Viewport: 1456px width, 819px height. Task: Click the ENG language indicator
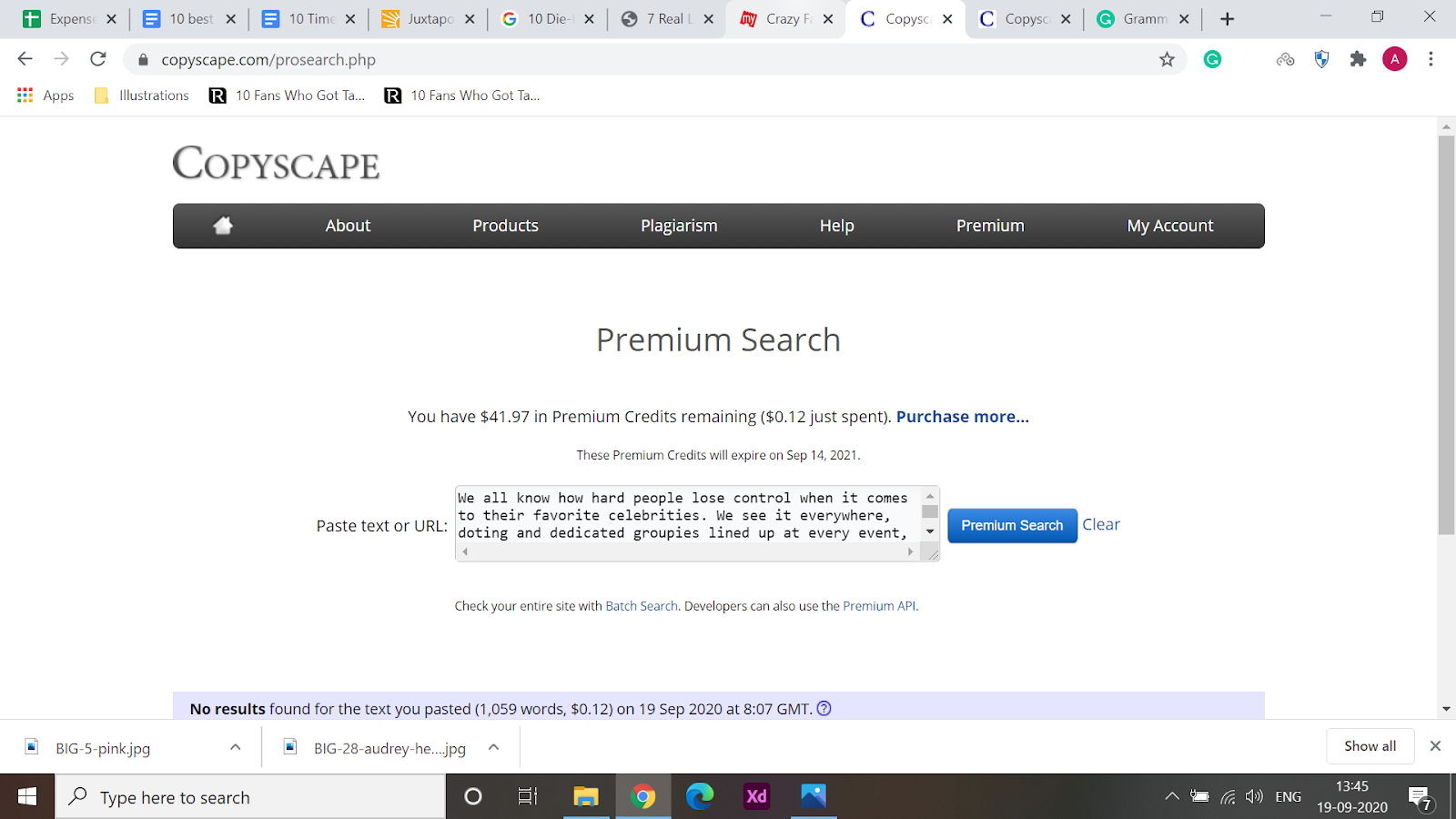click(1288, 797)
